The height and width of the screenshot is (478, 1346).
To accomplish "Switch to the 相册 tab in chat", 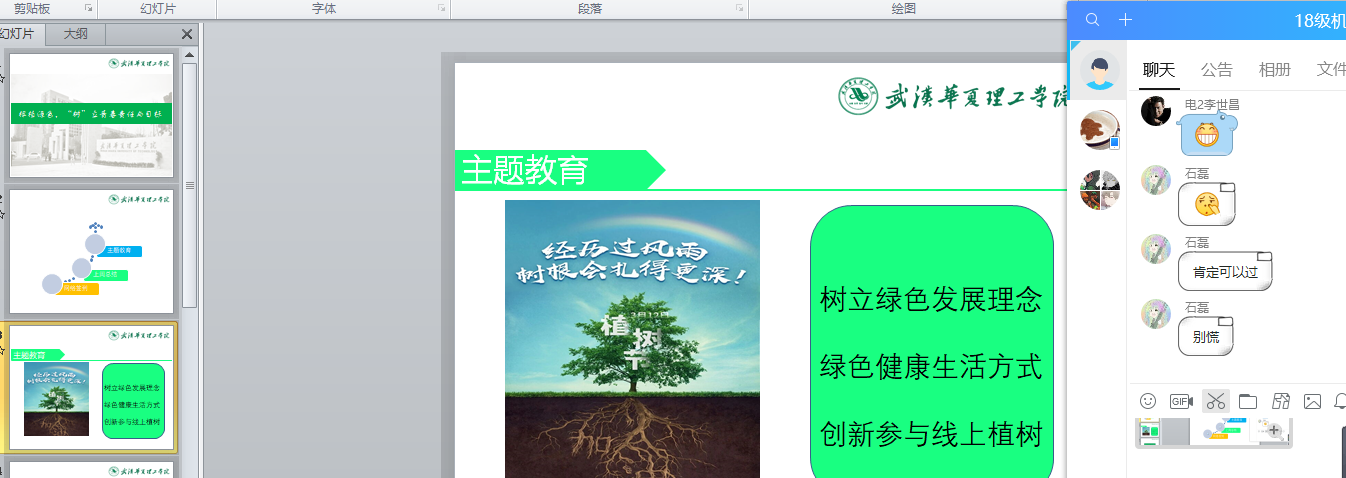I will tap(1274, 70).
